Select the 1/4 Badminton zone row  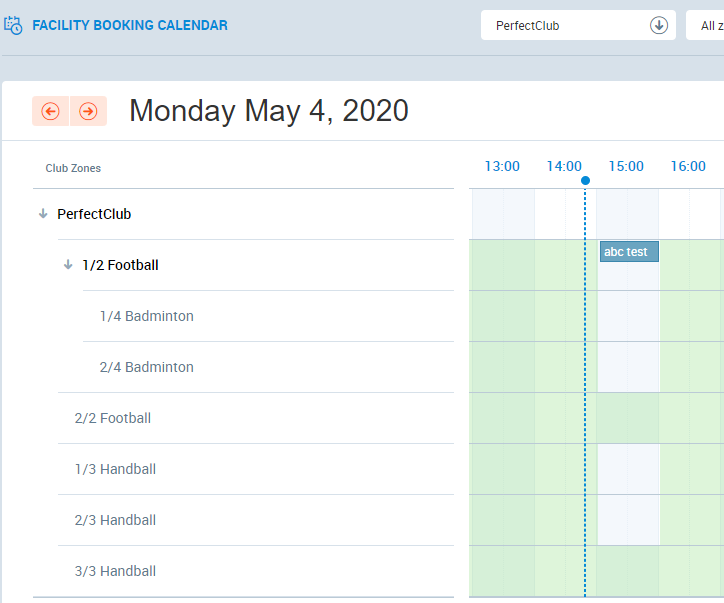pyautogui.click(x=147, y=316)
